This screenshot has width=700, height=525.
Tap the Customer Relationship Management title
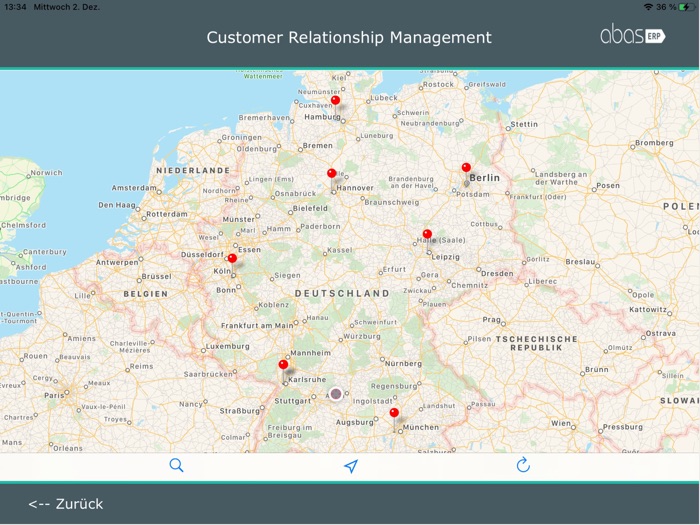click(x=349, y=38)
